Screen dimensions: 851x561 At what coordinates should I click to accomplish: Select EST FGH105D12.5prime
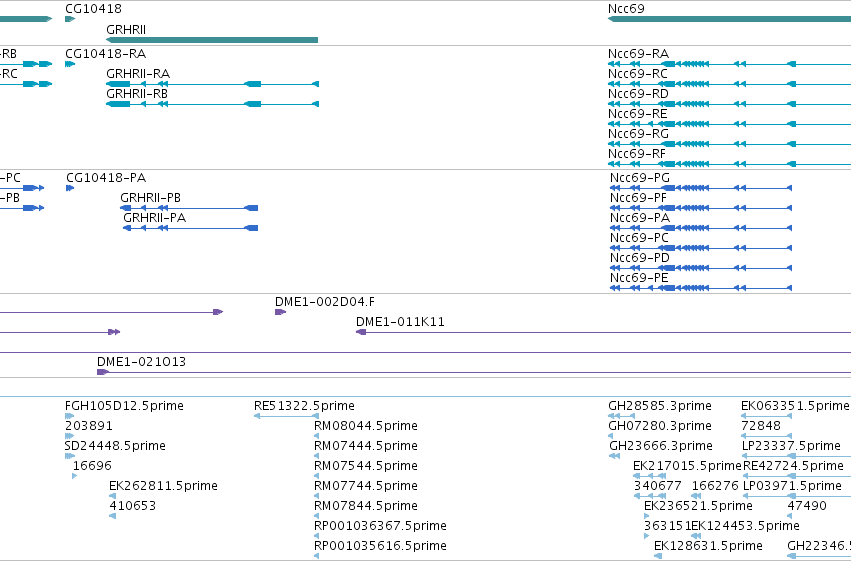click(x=124, y=406)
